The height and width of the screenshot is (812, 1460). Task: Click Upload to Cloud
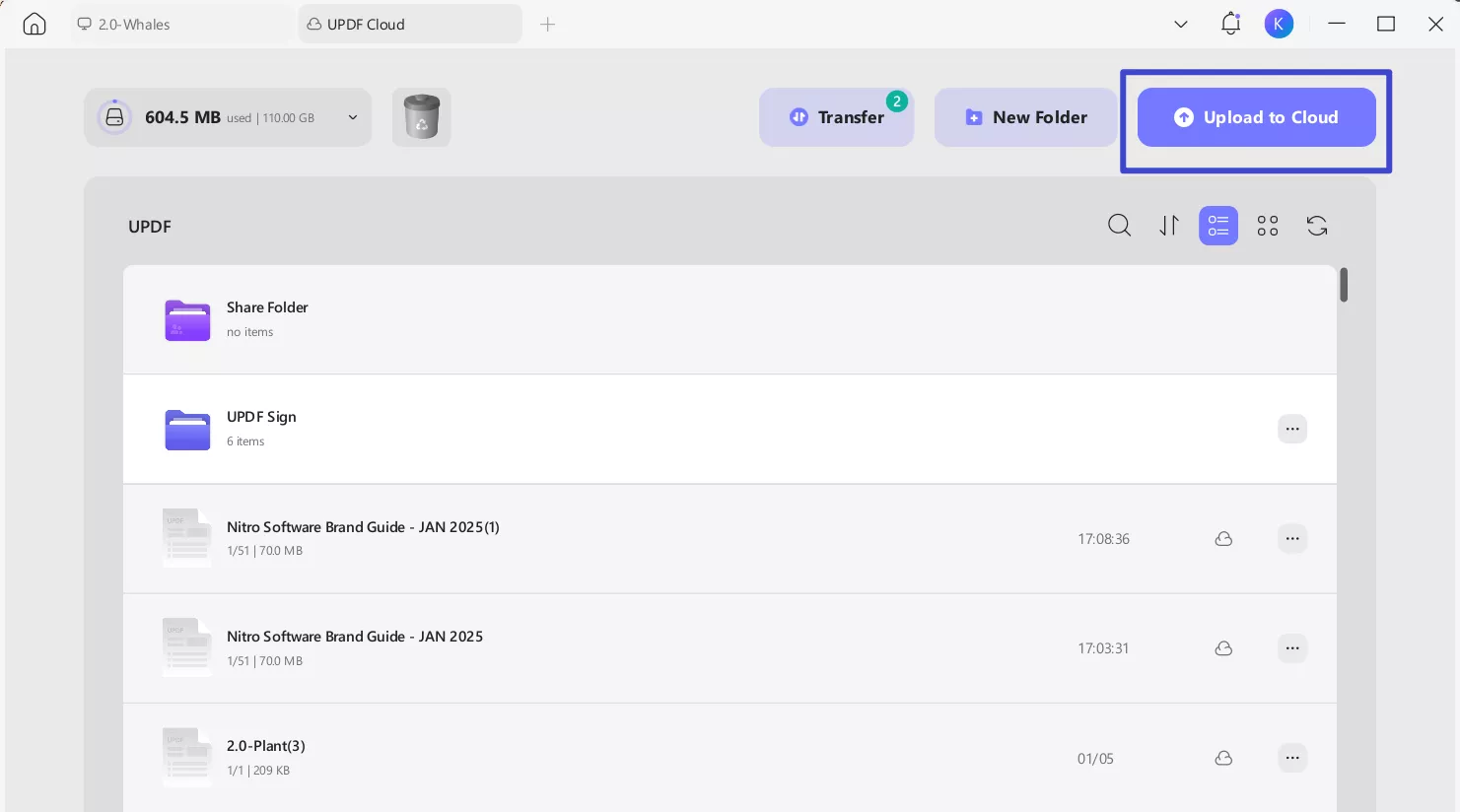tap(1256, 117)
